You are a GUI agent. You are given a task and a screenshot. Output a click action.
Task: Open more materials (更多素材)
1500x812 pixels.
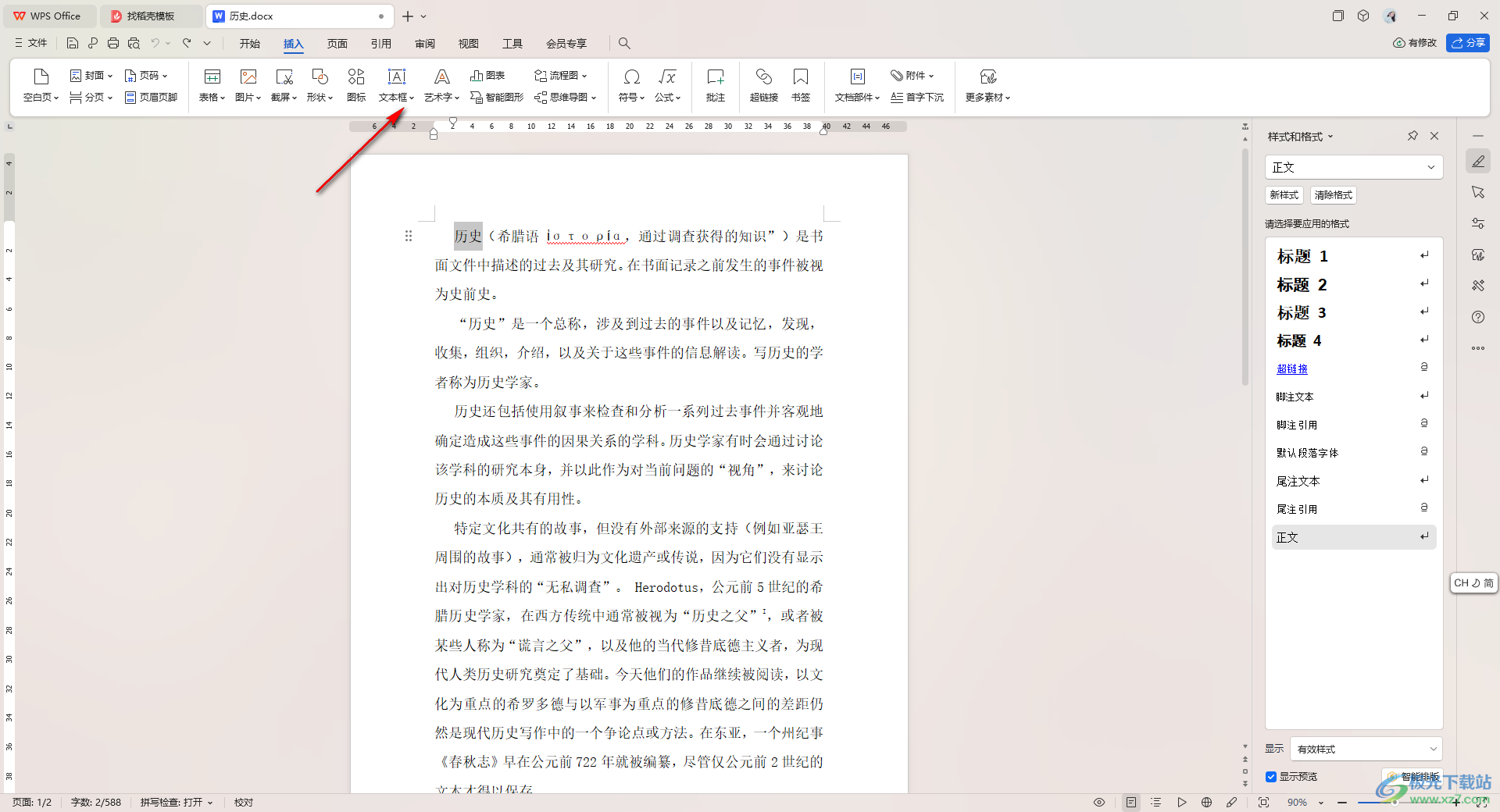(987, 85)
